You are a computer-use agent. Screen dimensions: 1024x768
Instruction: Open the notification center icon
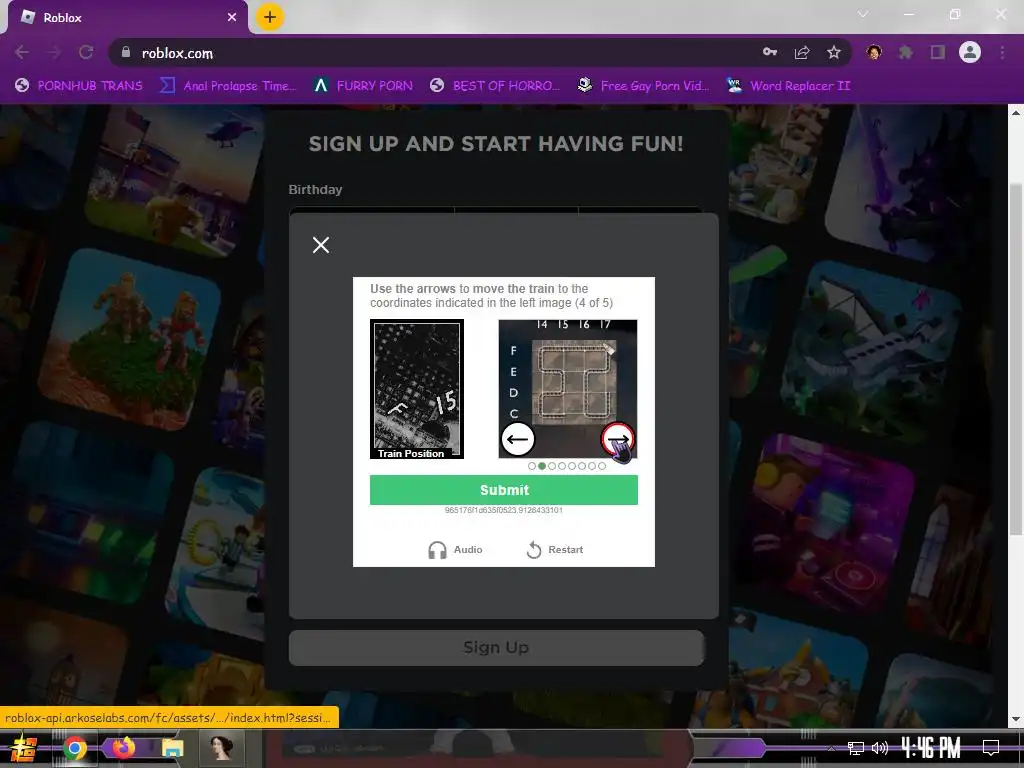tap(991, 748)
